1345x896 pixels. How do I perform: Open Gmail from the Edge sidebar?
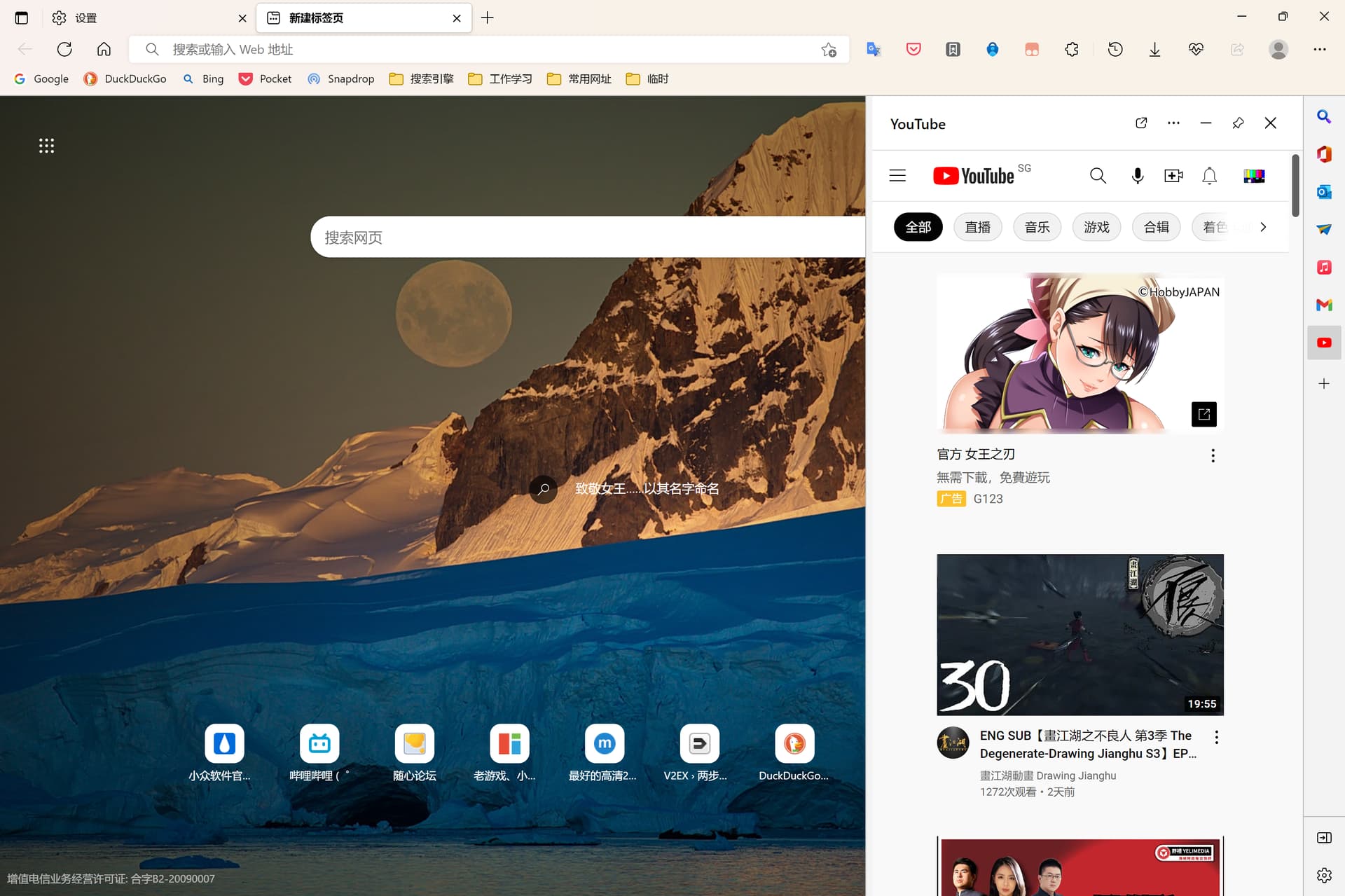[1323, 305]
